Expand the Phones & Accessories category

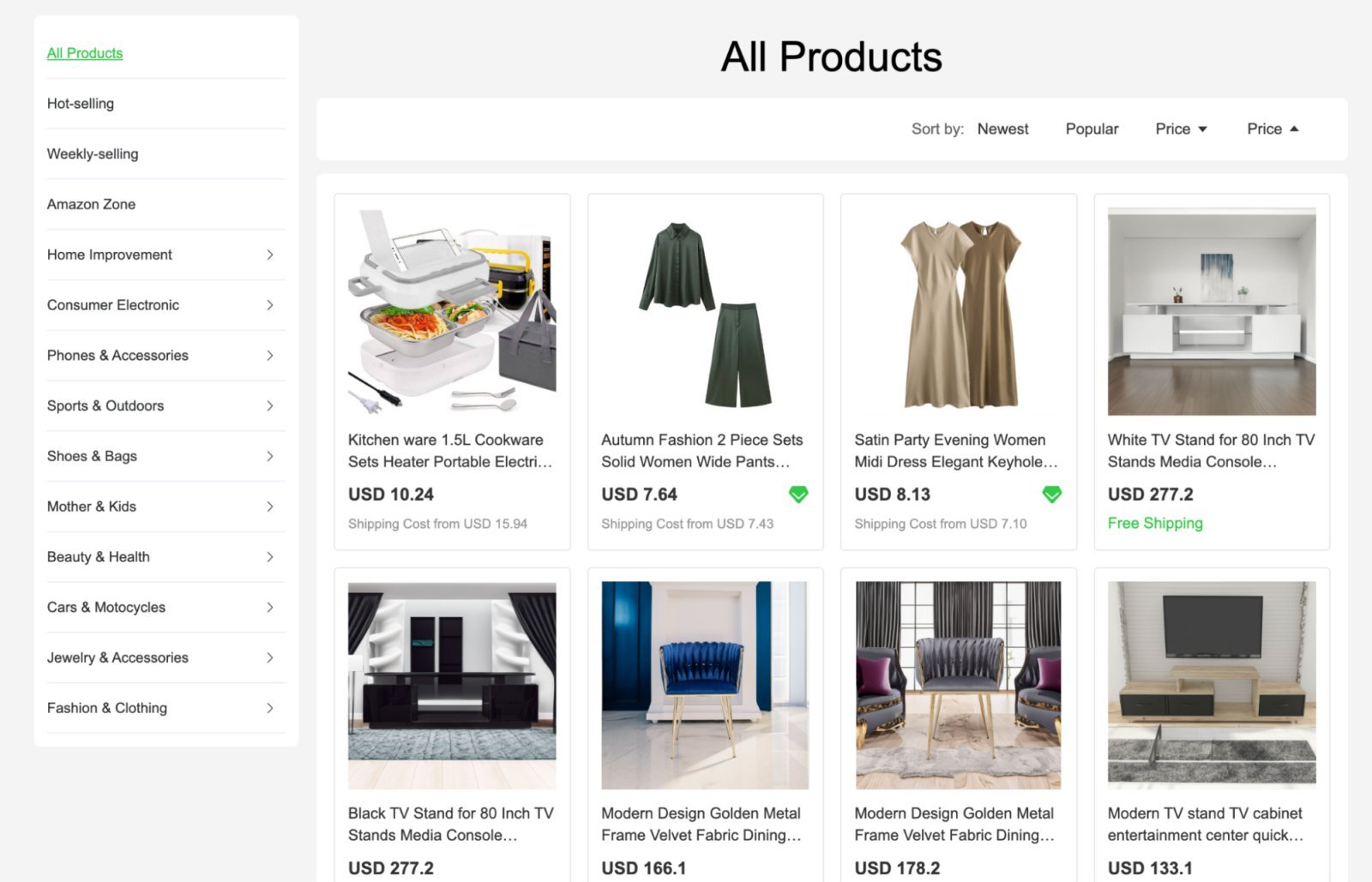(271, 355)
